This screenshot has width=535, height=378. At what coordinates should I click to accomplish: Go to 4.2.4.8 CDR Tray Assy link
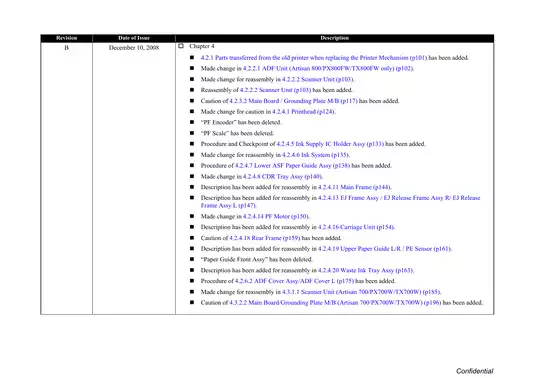[x=282, y=176]
